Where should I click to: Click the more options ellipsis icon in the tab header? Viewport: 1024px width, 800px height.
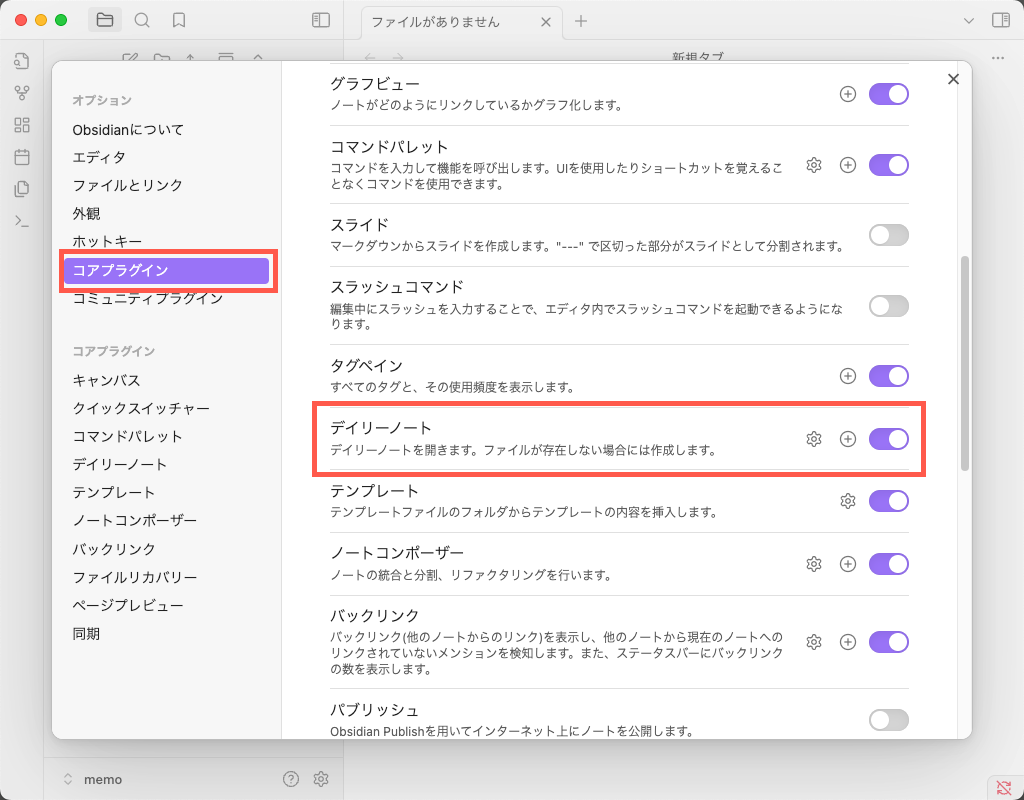pyautogui.click(x=997, y=58)
